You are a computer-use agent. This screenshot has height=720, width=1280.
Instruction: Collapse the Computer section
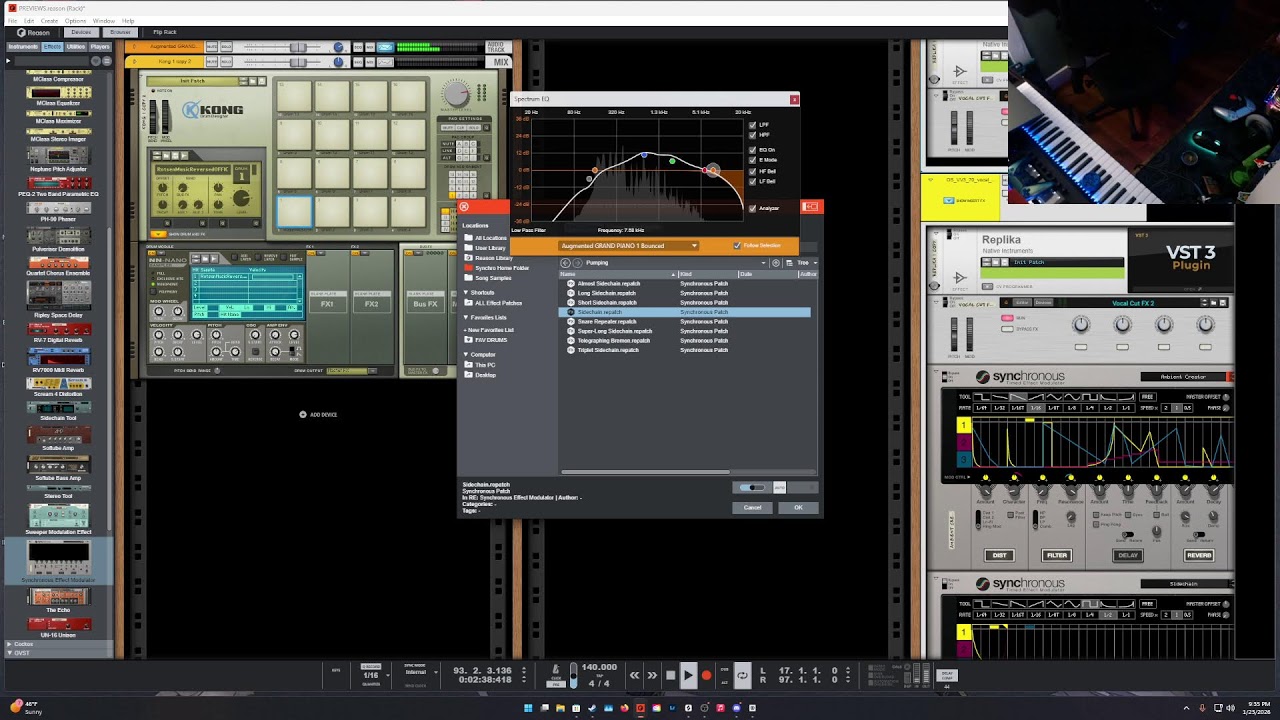(466, 354)
